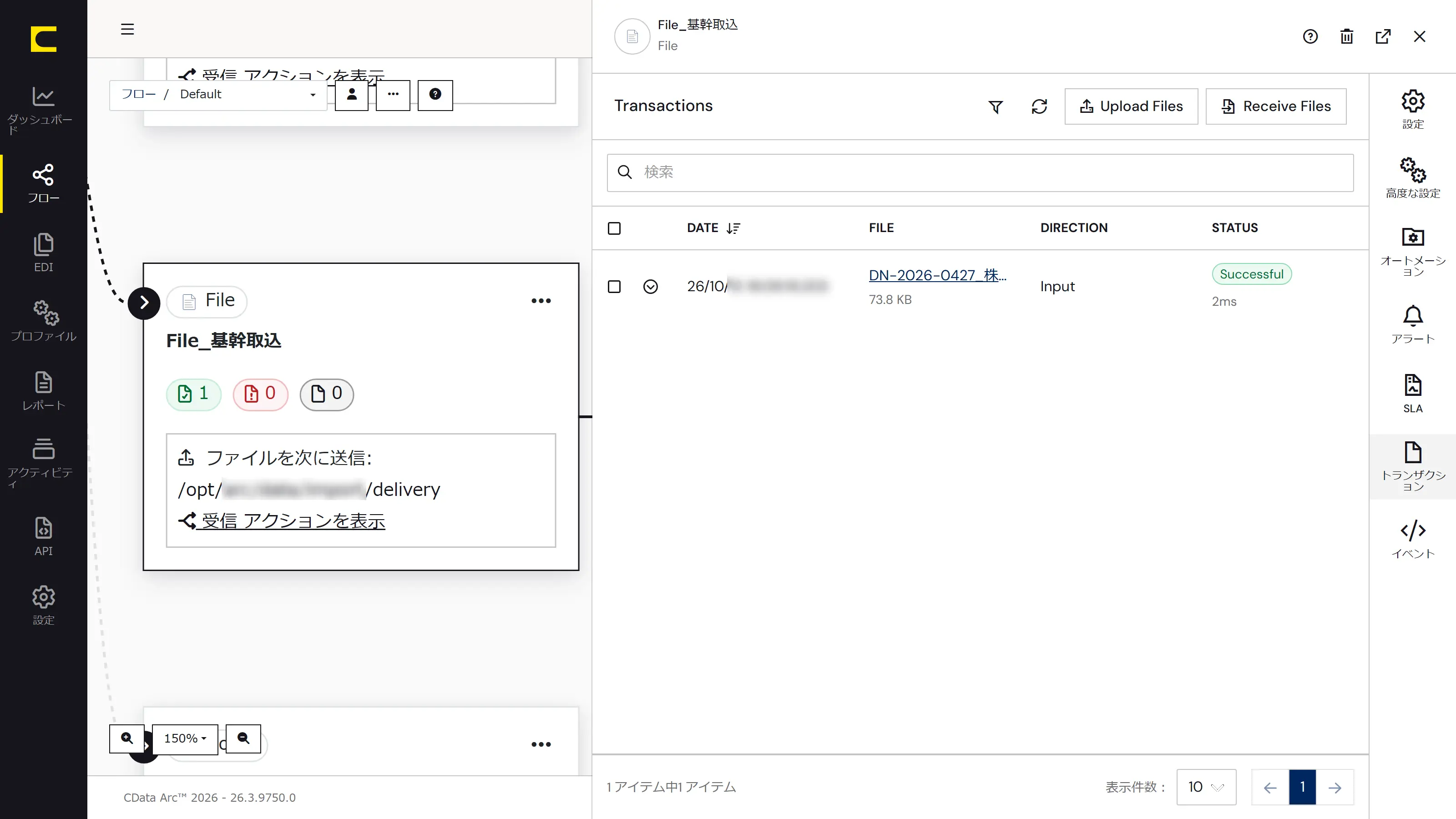Open プロファイル profile page
The height and width of the screenshot is (819, 1456).
(x=44, y=322)
